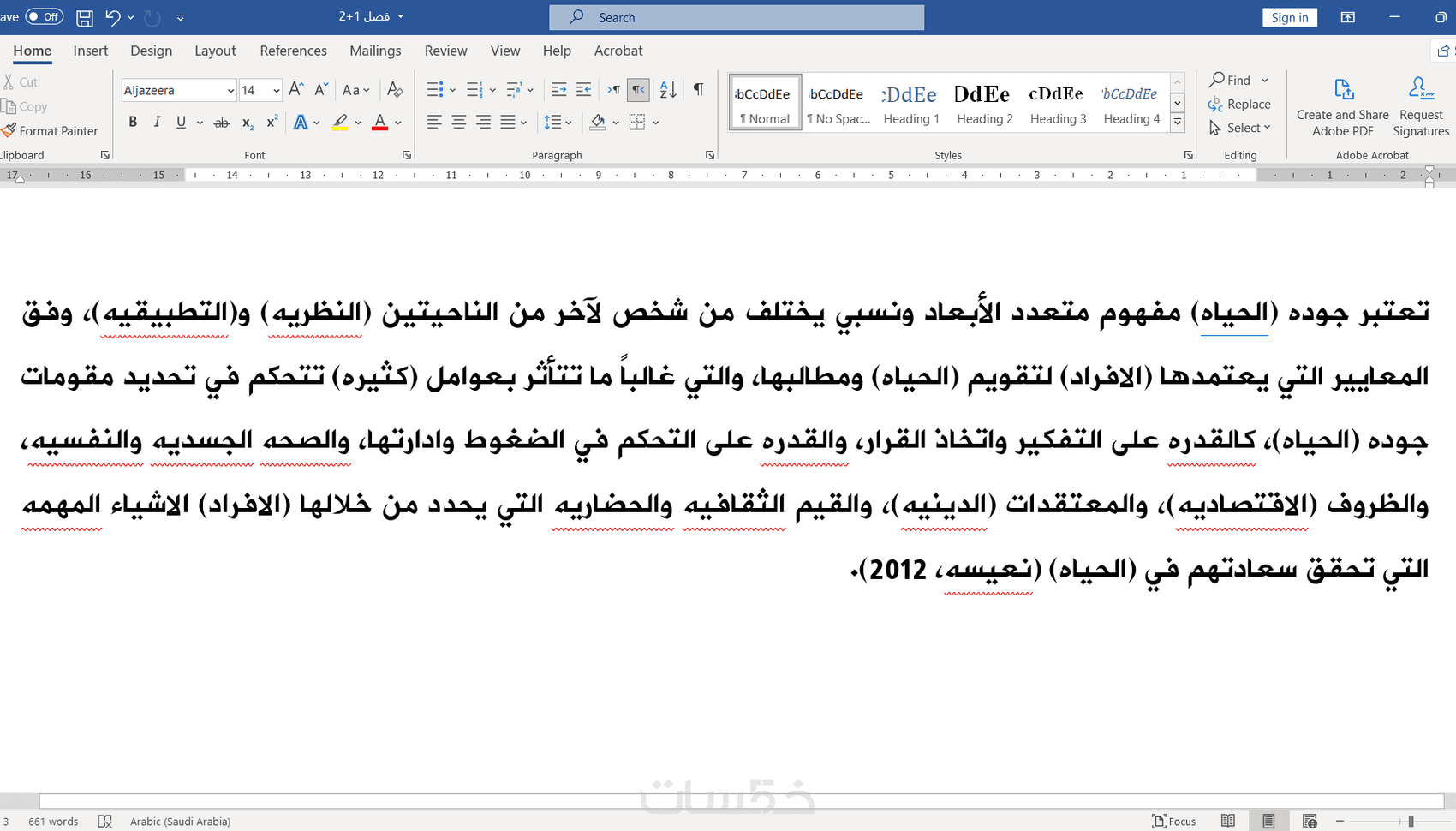Toggle Focus mode
Image resolution: width=1456 pixels, height=831 pixels.
pyautogui.click(x=1174, y=821)
